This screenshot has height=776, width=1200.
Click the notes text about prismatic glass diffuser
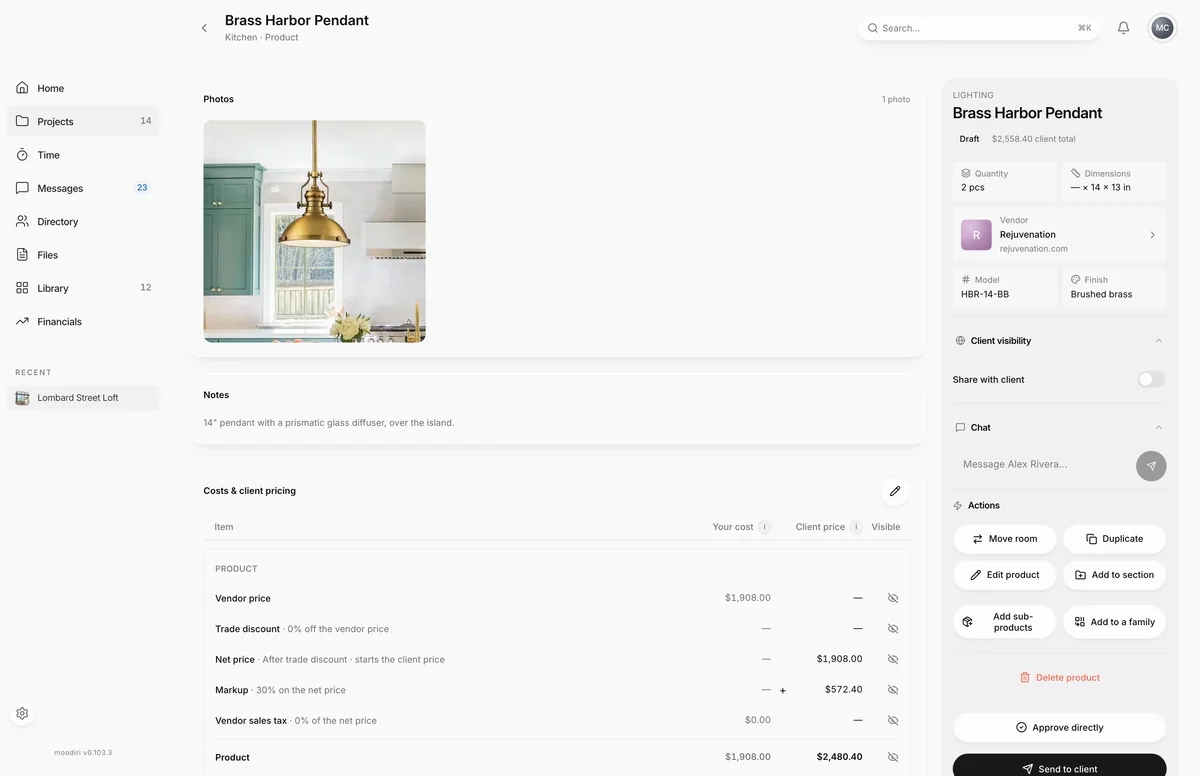click(x=329, y=423)
